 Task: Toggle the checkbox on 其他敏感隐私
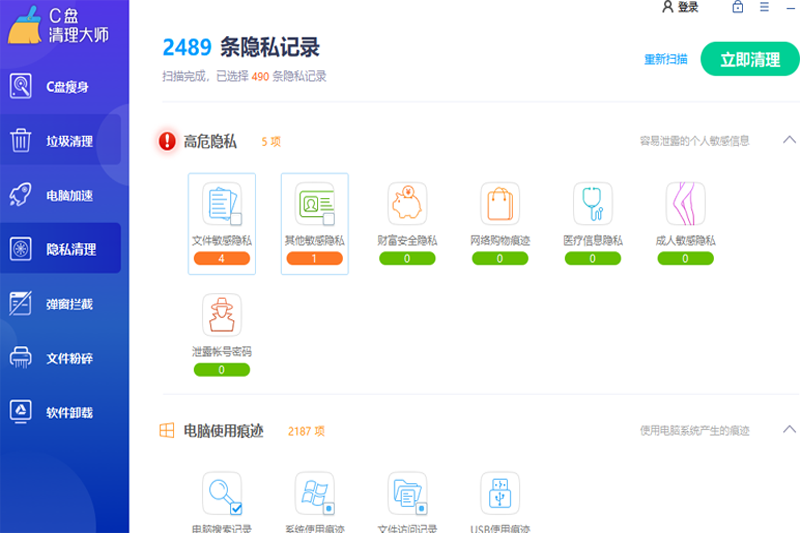329,219
